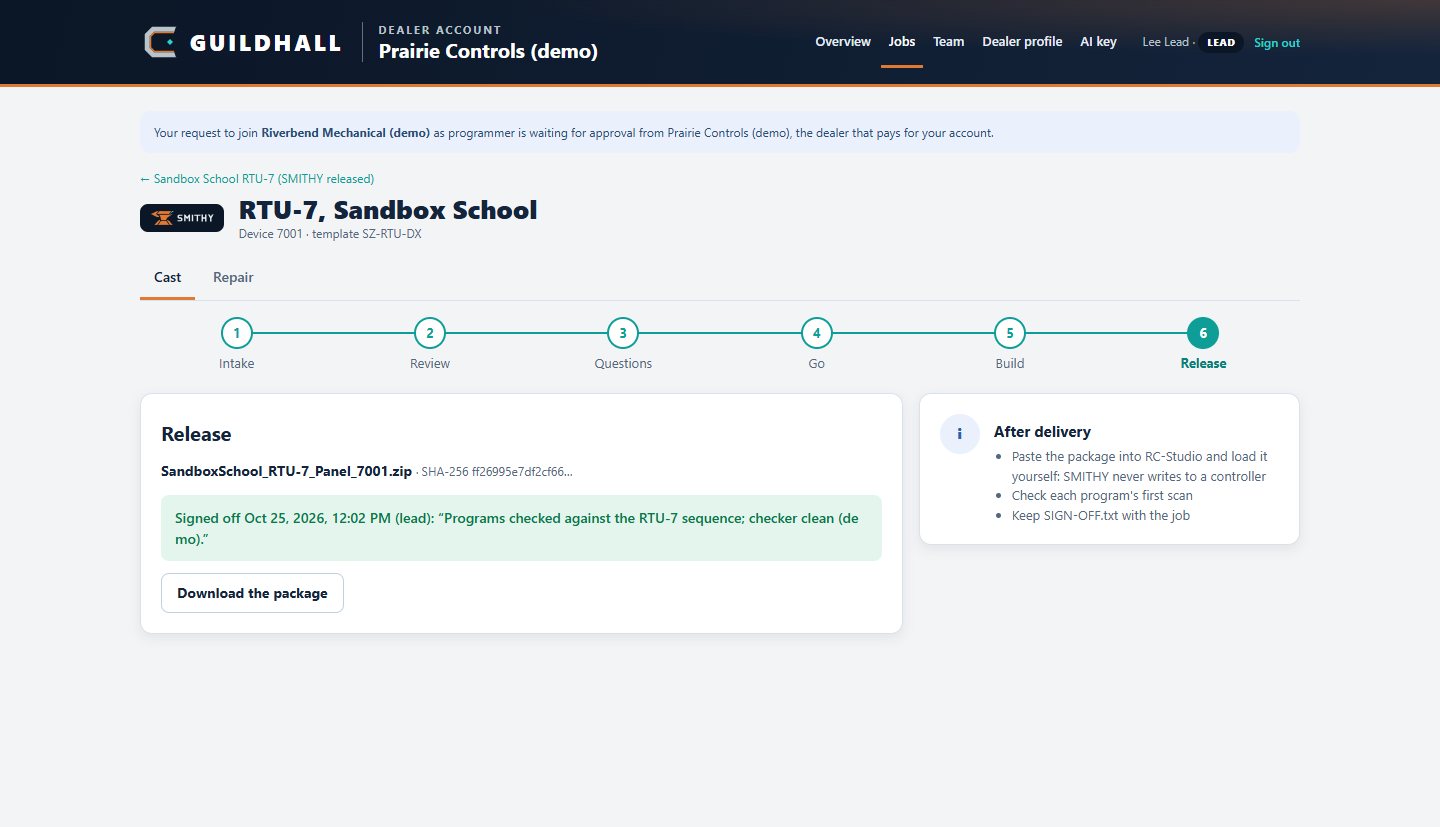Click the Guildhall logo icon
The image size is (1440, 827).
coord(160,42)
